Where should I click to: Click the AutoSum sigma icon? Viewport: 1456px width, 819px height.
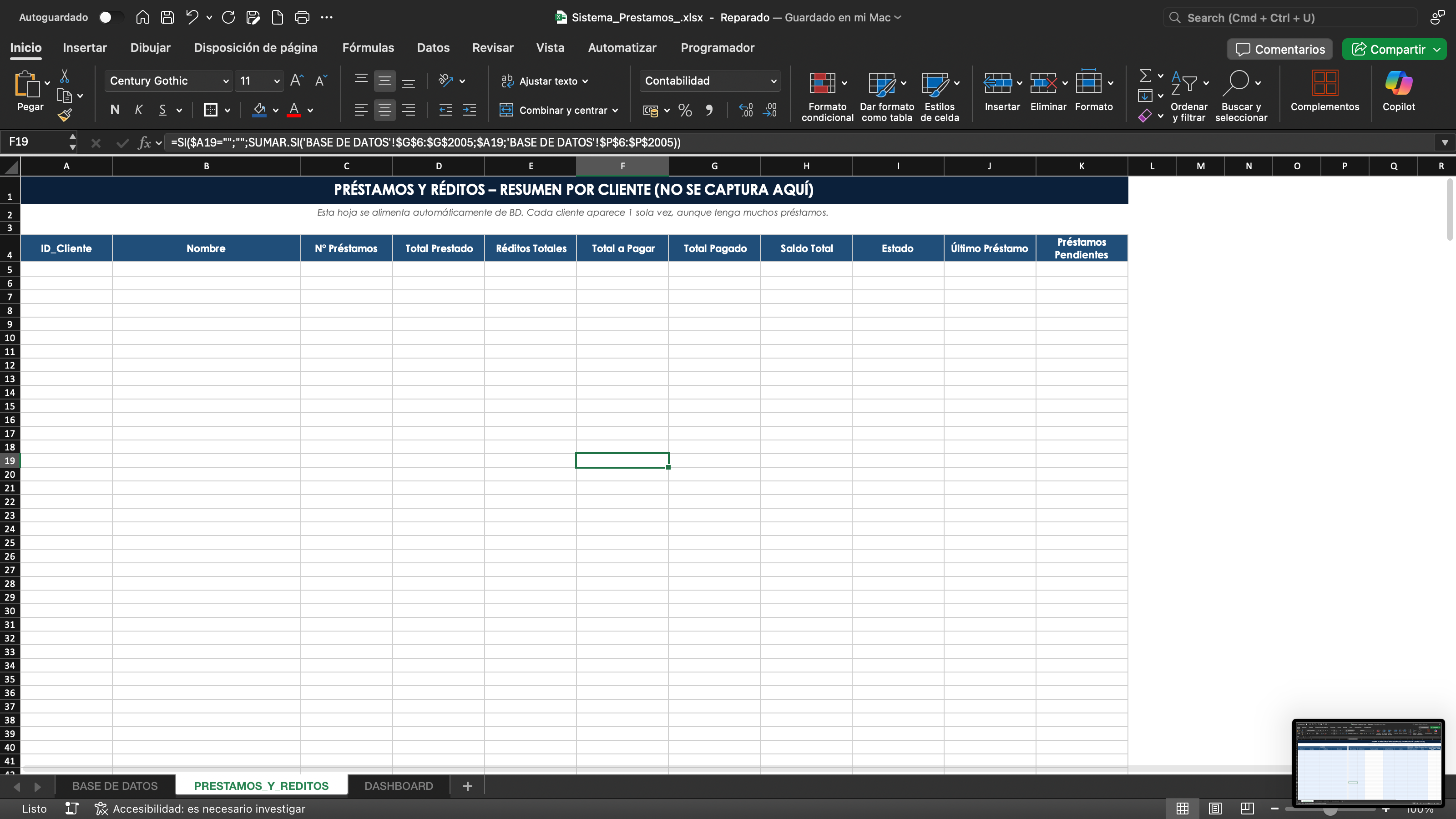click(x=1145, y=76)
